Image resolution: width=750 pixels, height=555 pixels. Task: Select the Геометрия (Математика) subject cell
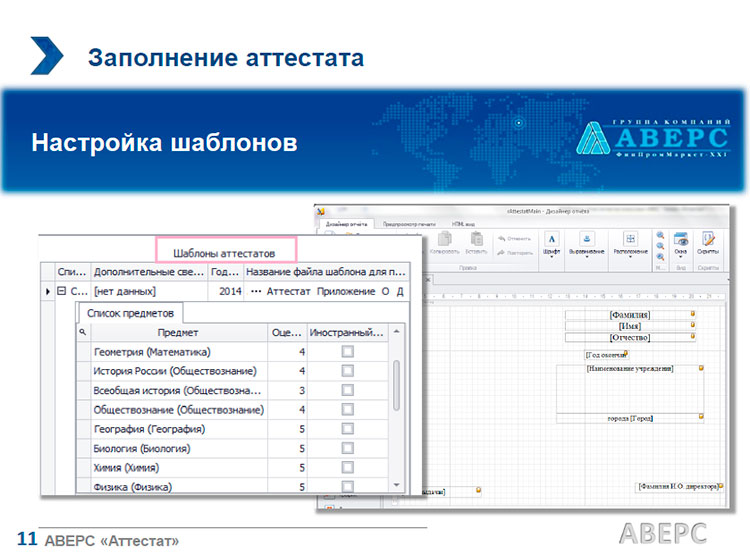(179, 352)
